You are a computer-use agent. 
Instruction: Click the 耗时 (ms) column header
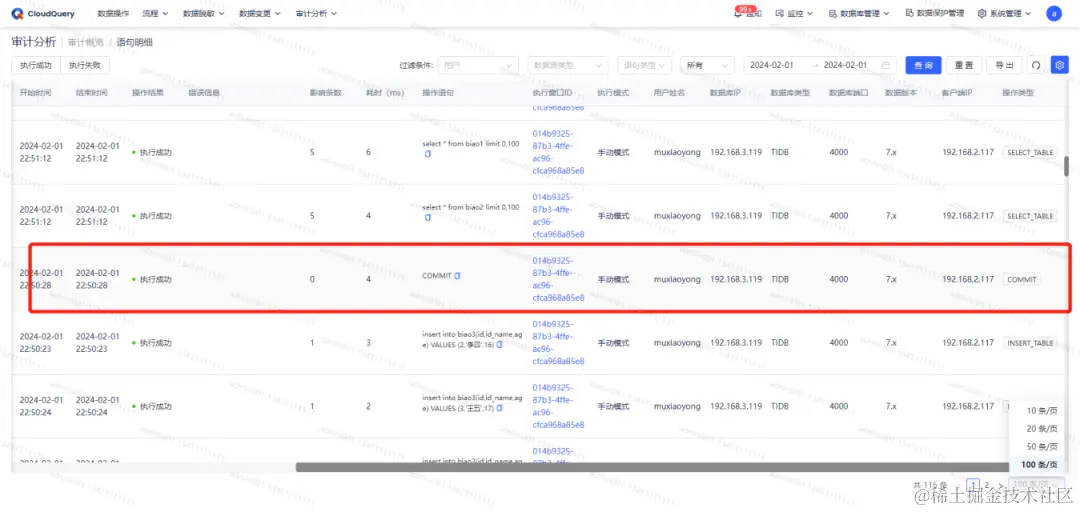click(x=384, y=93)
